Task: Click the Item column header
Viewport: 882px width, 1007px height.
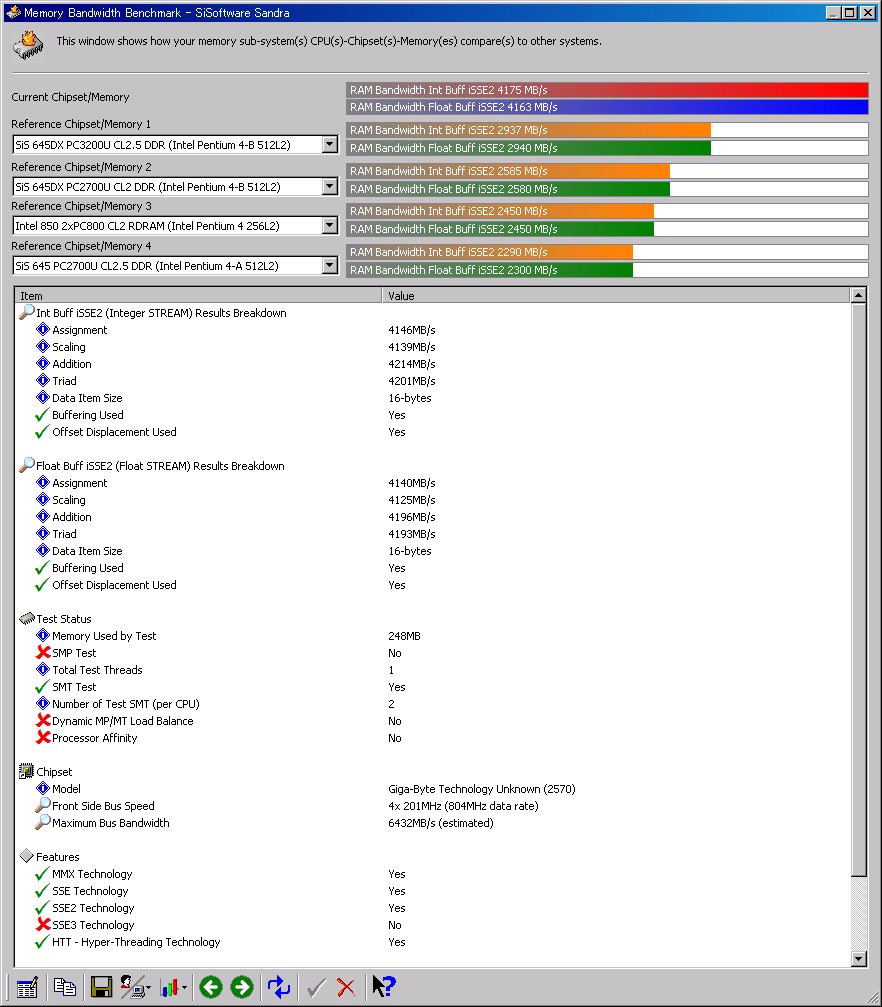Action: [x=198, y=295]
